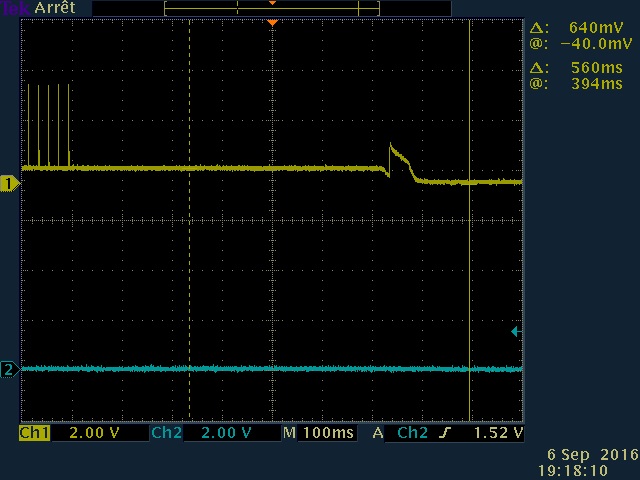The height and width of the screenshot is (480, 640).
Task: Click the -40.0mV cursor position readout
Action: click(596, 44)
